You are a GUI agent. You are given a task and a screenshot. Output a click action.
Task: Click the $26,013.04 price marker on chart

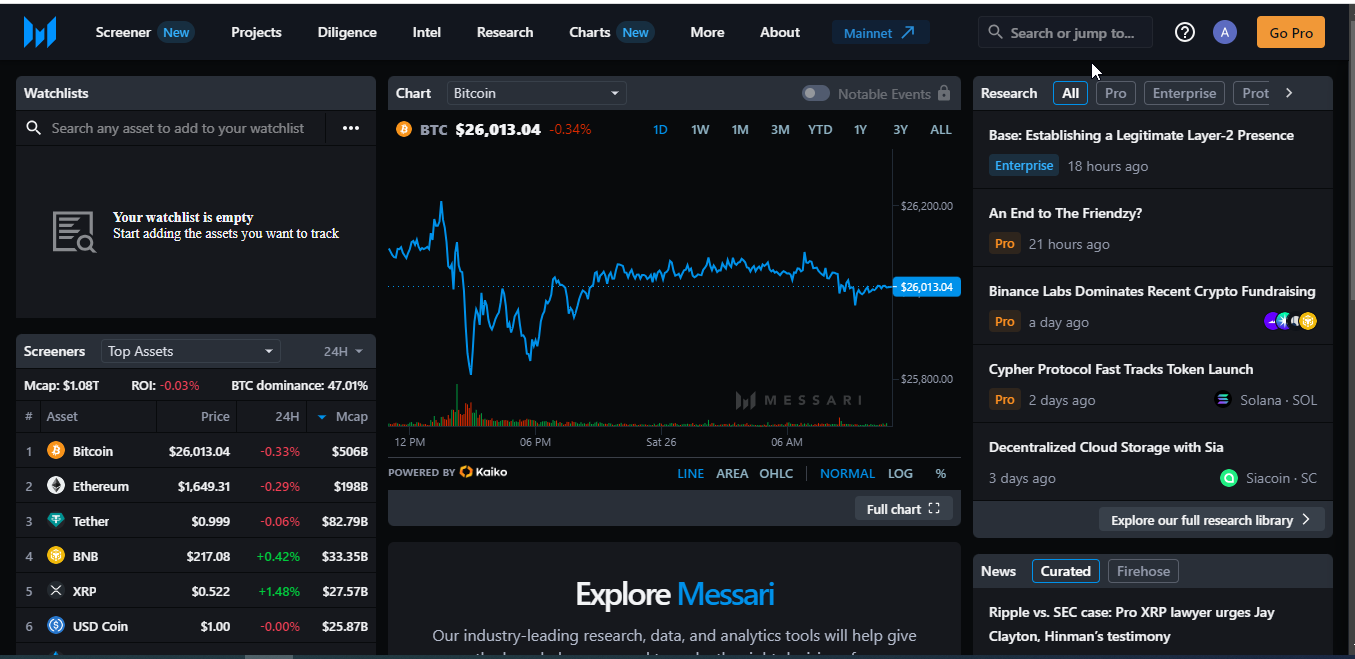[926, 287]
